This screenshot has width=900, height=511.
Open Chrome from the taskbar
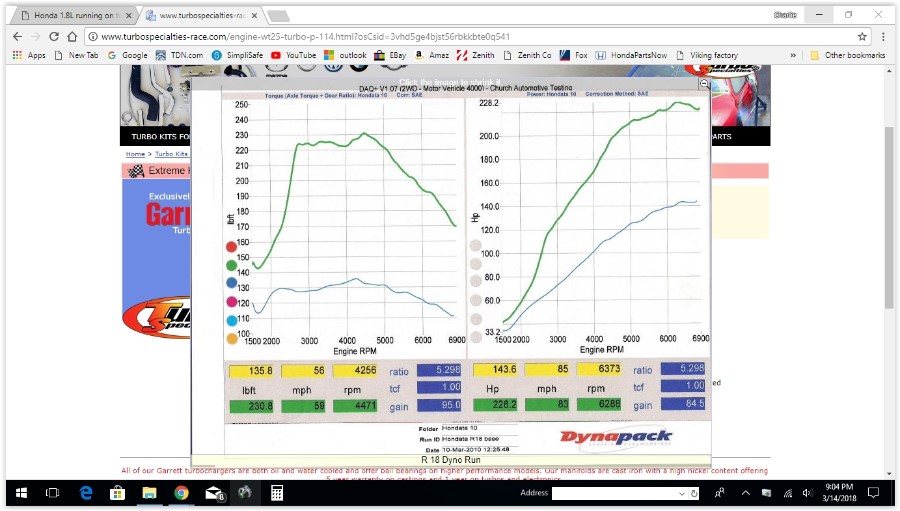coord(181,493)
